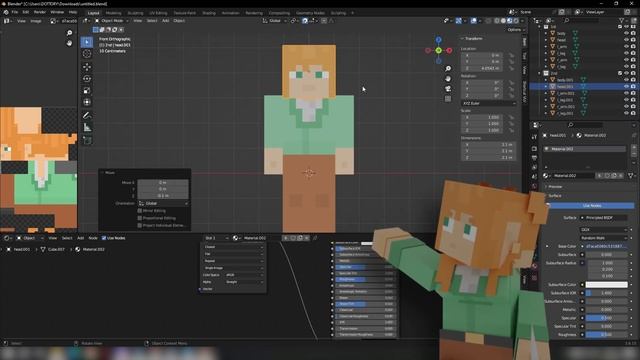
Task: Toggle exclude checkbox for 2nd collection
Action: pos(620,73)
